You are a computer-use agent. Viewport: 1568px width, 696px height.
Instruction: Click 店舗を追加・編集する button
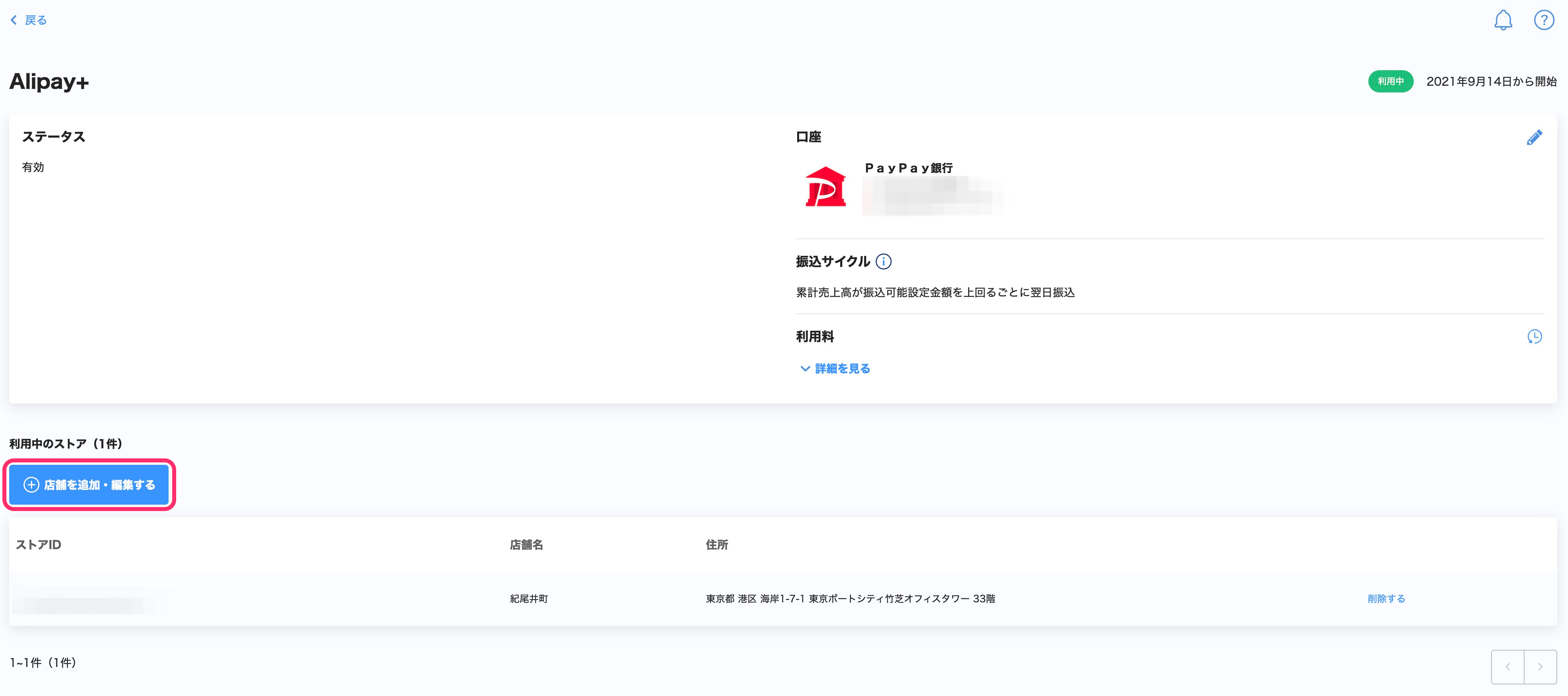pyautogui.click(x=89, y=485)
